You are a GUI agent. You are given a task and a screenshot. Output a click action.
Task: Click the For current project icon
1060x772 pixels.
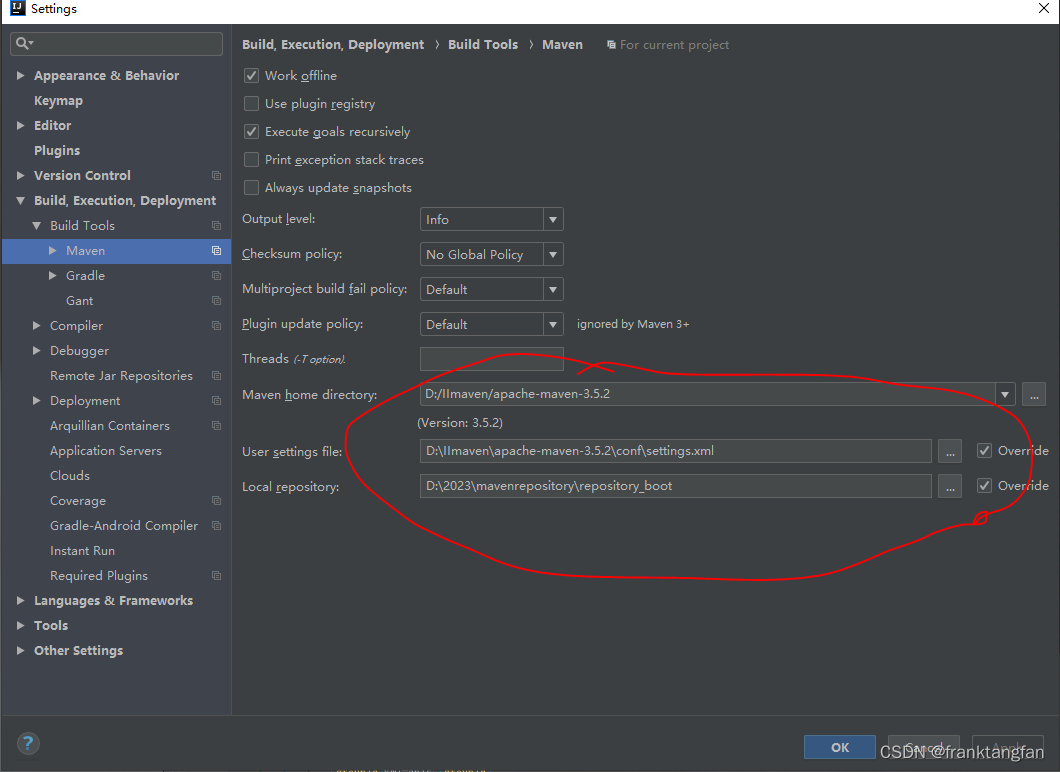(x=611, y=45)
